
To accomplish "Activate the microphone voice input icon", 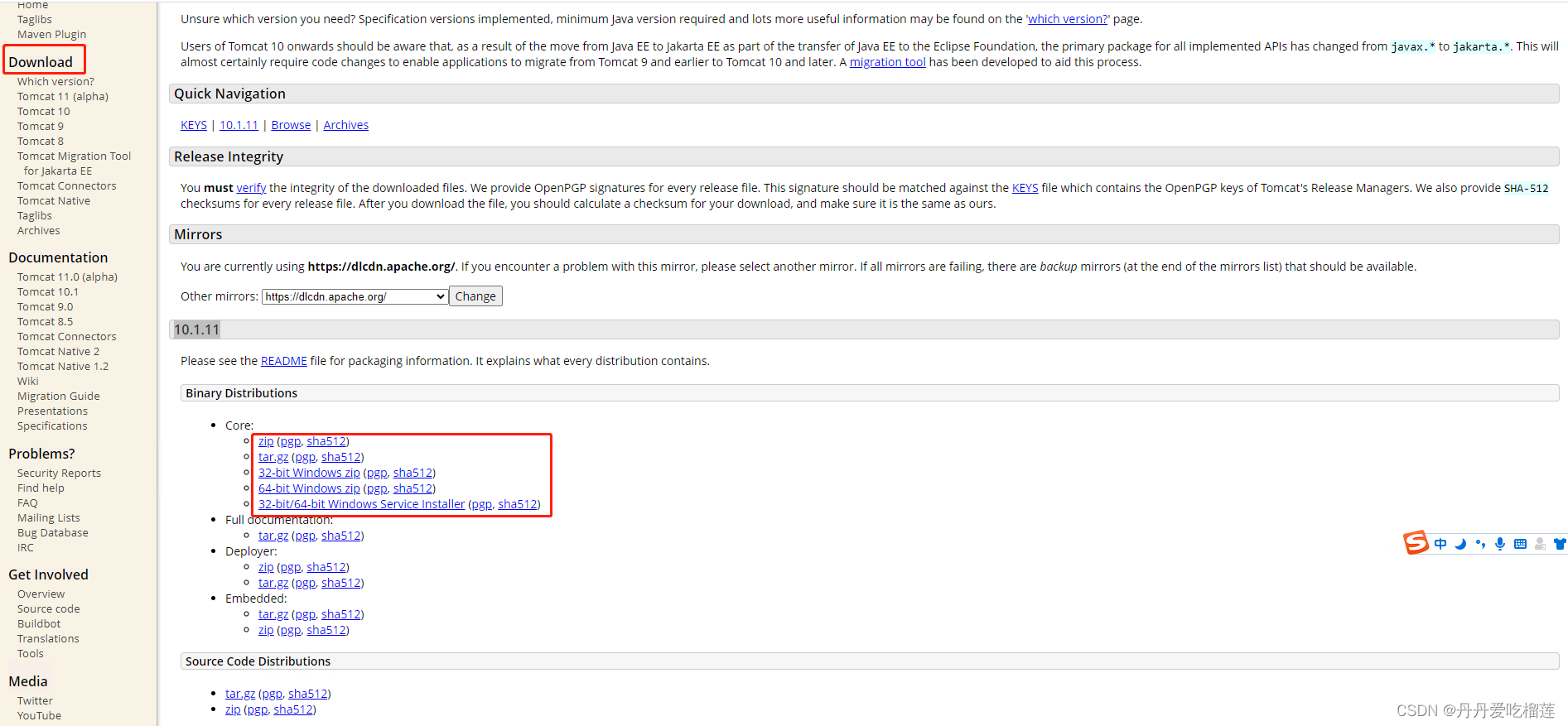I will click(x=1500, y=544).
